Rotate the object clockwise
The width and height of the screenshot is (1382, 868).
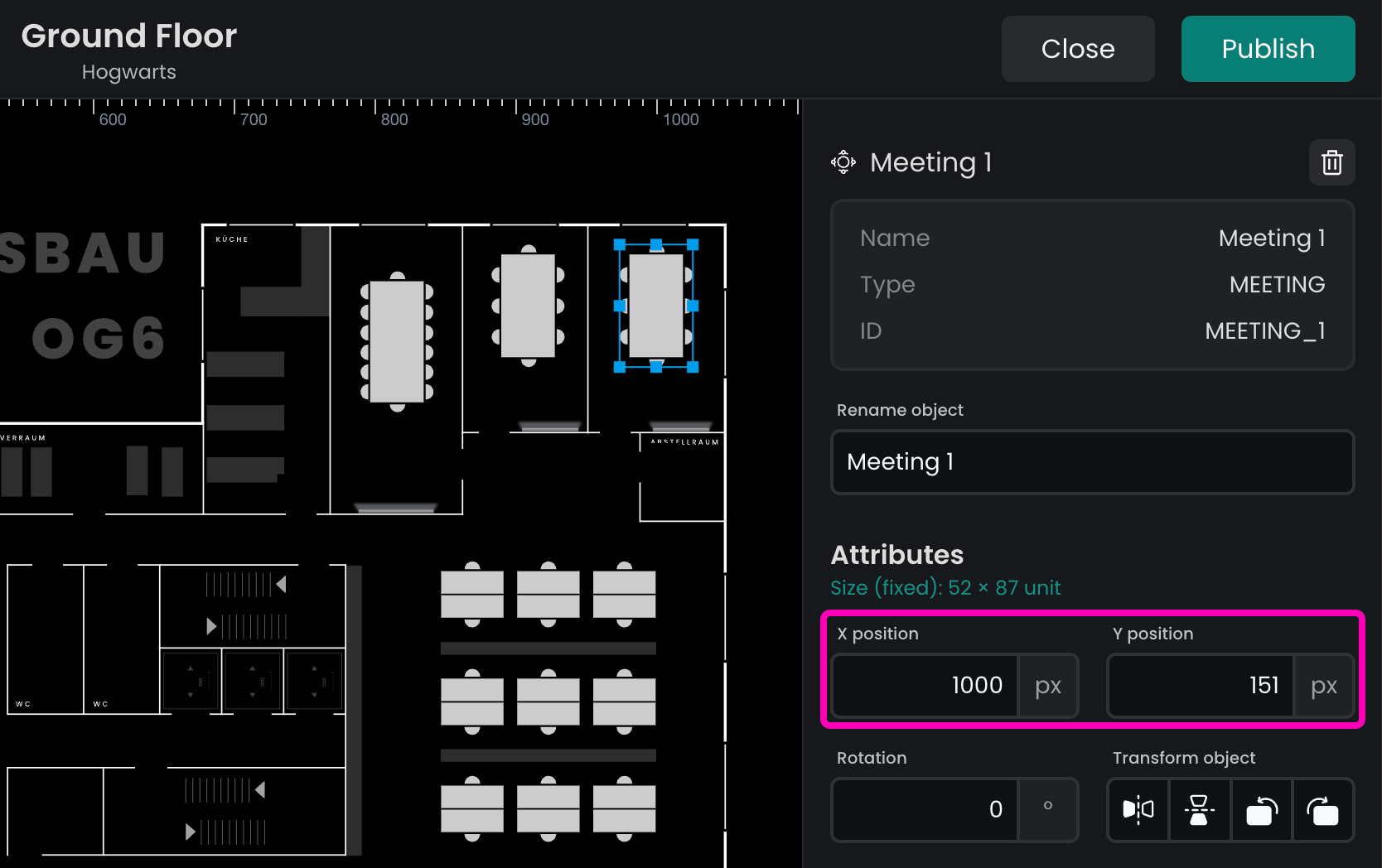pos(1322,809)
